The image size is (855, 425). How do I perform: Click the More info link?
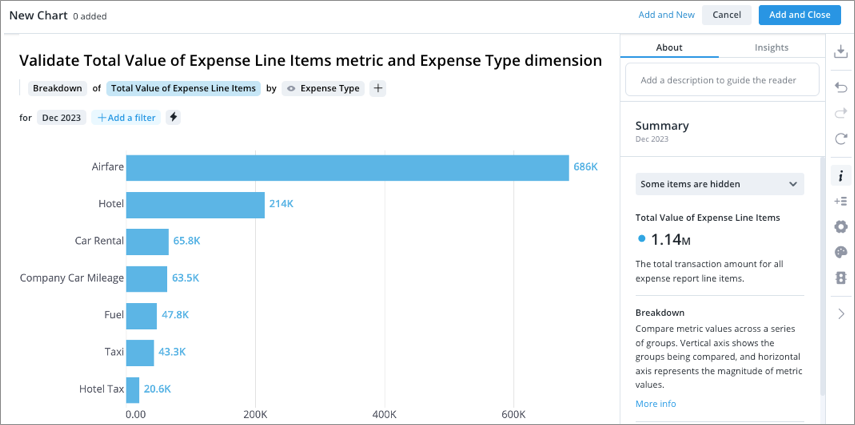tap(655, 403)
